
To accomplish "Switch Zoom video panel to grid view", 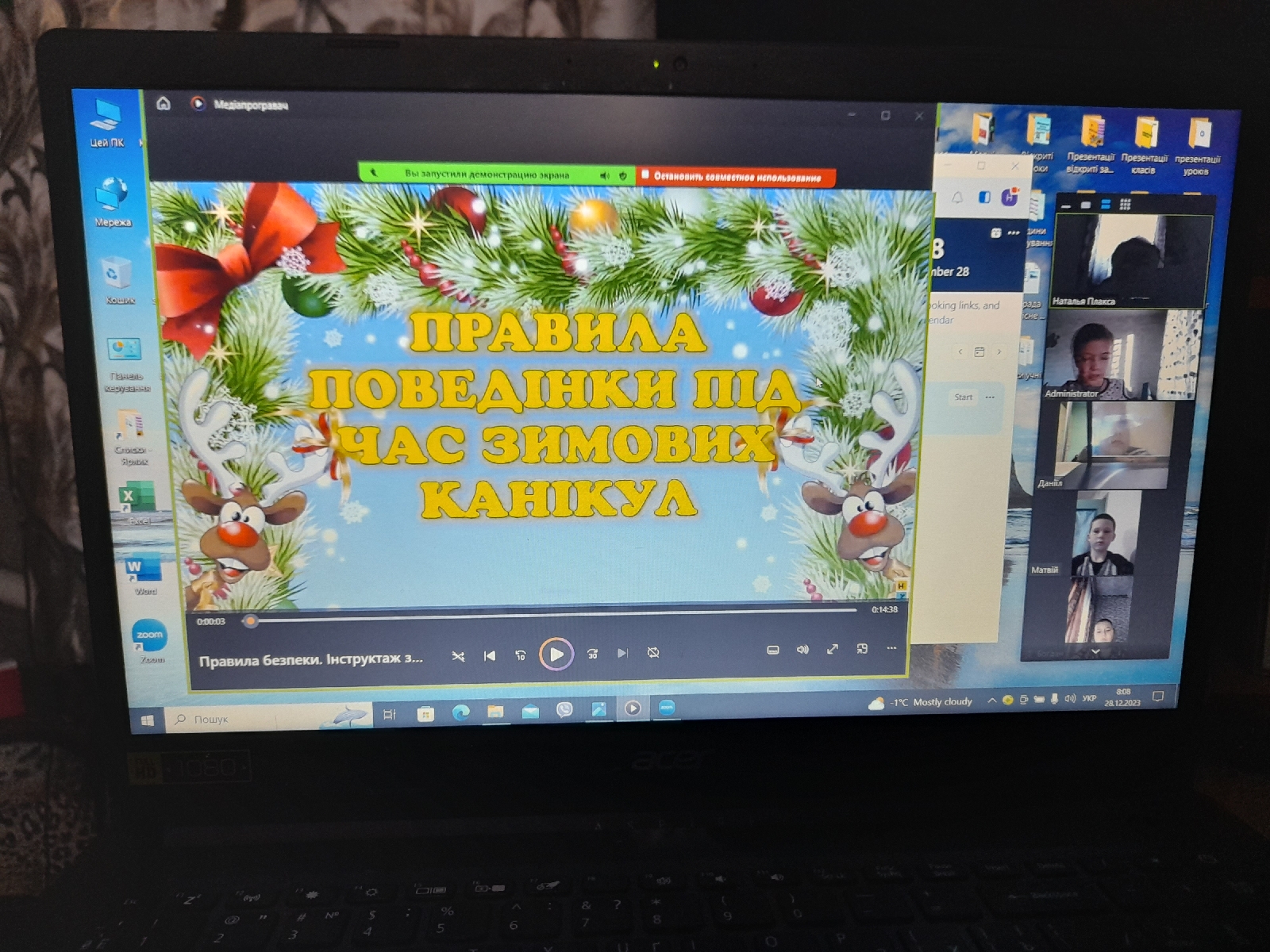I will click(x=1125, y=205).
